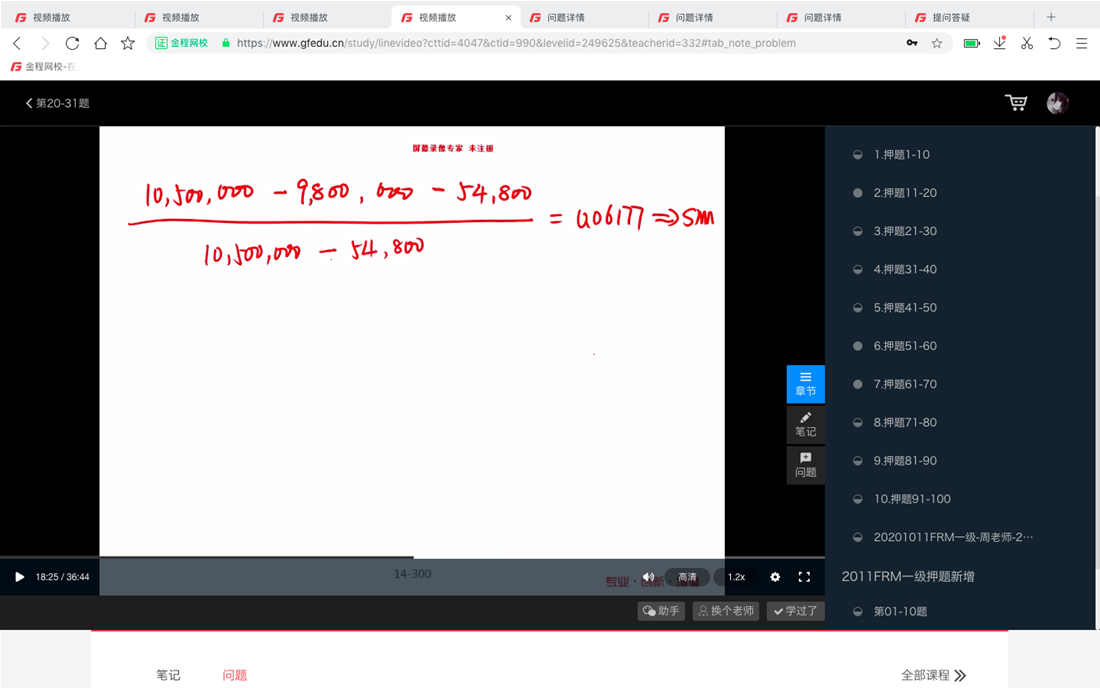Change playback speed 1.2x
The image size is (1100, 688).
point(737,577)
